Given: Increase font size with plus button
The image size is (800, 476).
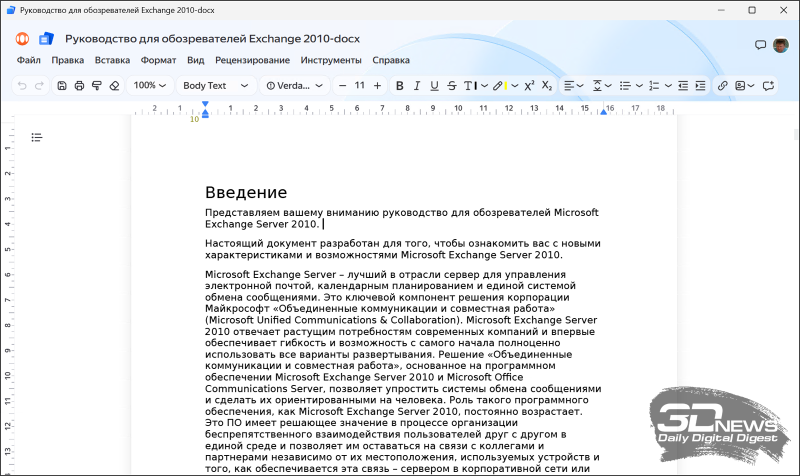Looking at the screenshot, I should coord(378,86).
